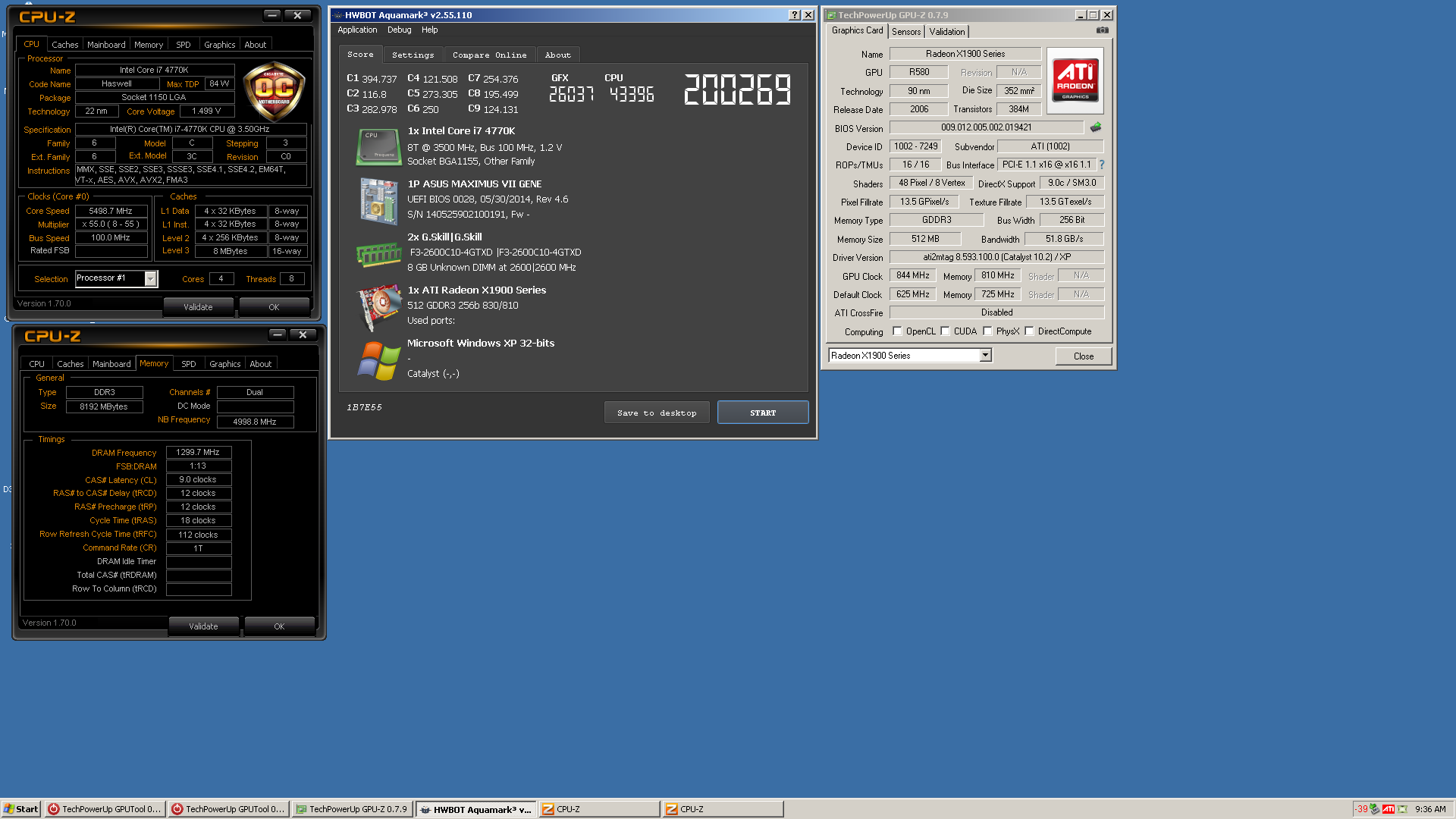Click the ATI tray icon in system tray
Image resolution: width=1456 pixels, height=819 pixels.
coord(1389,809)
